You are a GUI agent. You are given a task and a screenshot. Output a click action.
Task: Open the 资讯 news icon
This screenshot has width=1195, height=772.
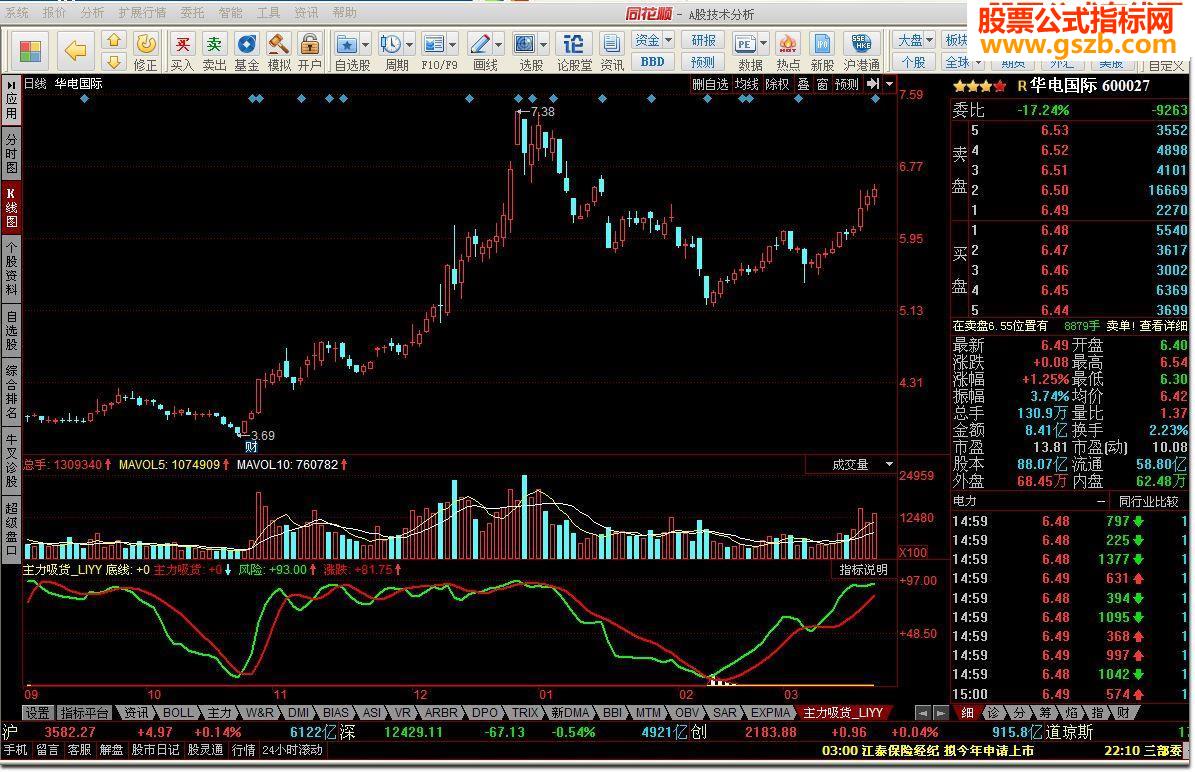(x=611, y=51)
